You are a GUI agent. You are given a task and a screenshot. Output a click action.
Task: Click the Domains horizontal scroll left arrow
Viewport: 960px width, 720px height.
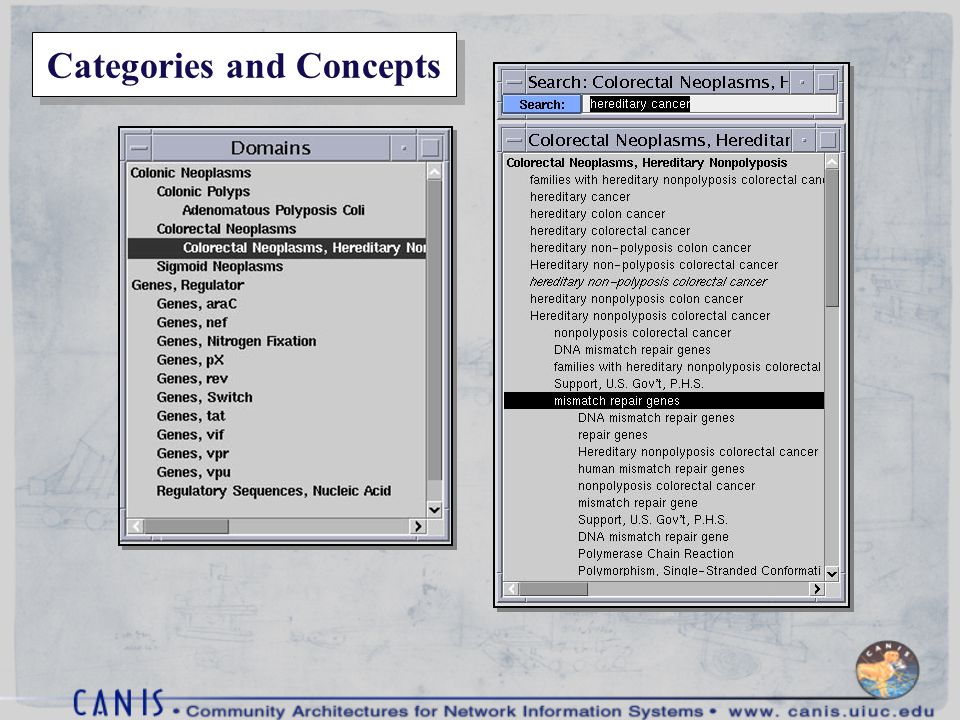click(x=136, y=526)
